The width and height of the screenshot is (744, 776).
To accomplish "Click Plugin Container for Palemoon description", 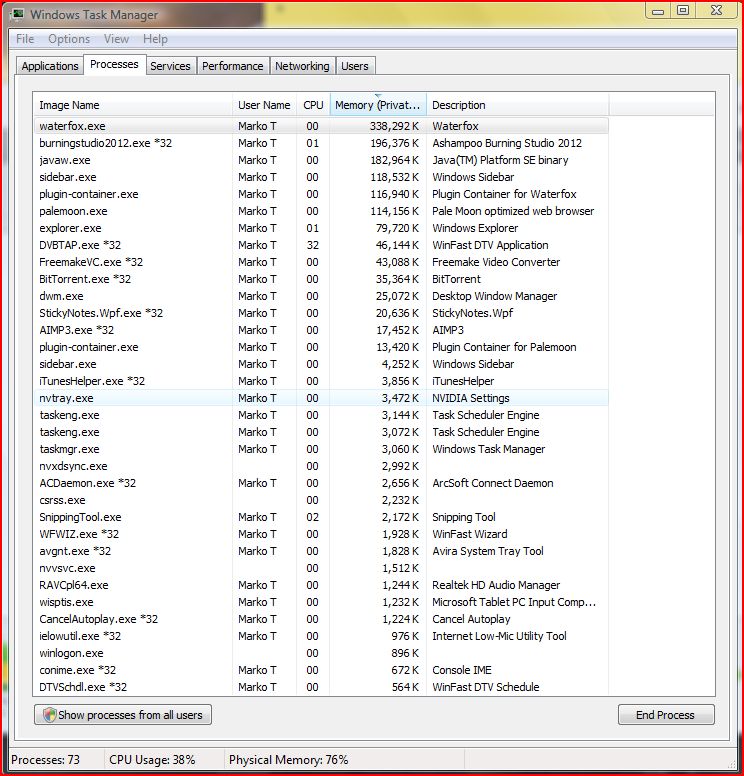I will 504,347.
